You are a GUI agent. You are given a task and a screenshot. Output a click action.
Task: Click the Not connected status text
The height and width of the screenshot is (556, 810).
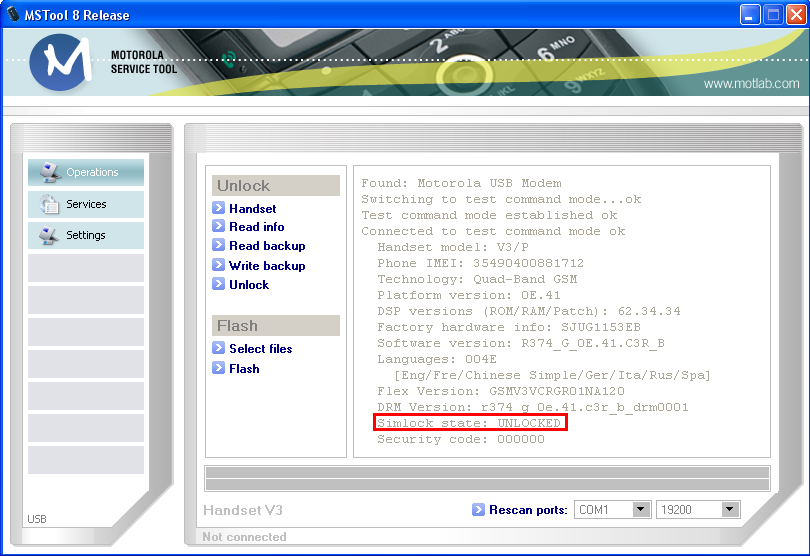pyautogui.click(x=244, y=537)
